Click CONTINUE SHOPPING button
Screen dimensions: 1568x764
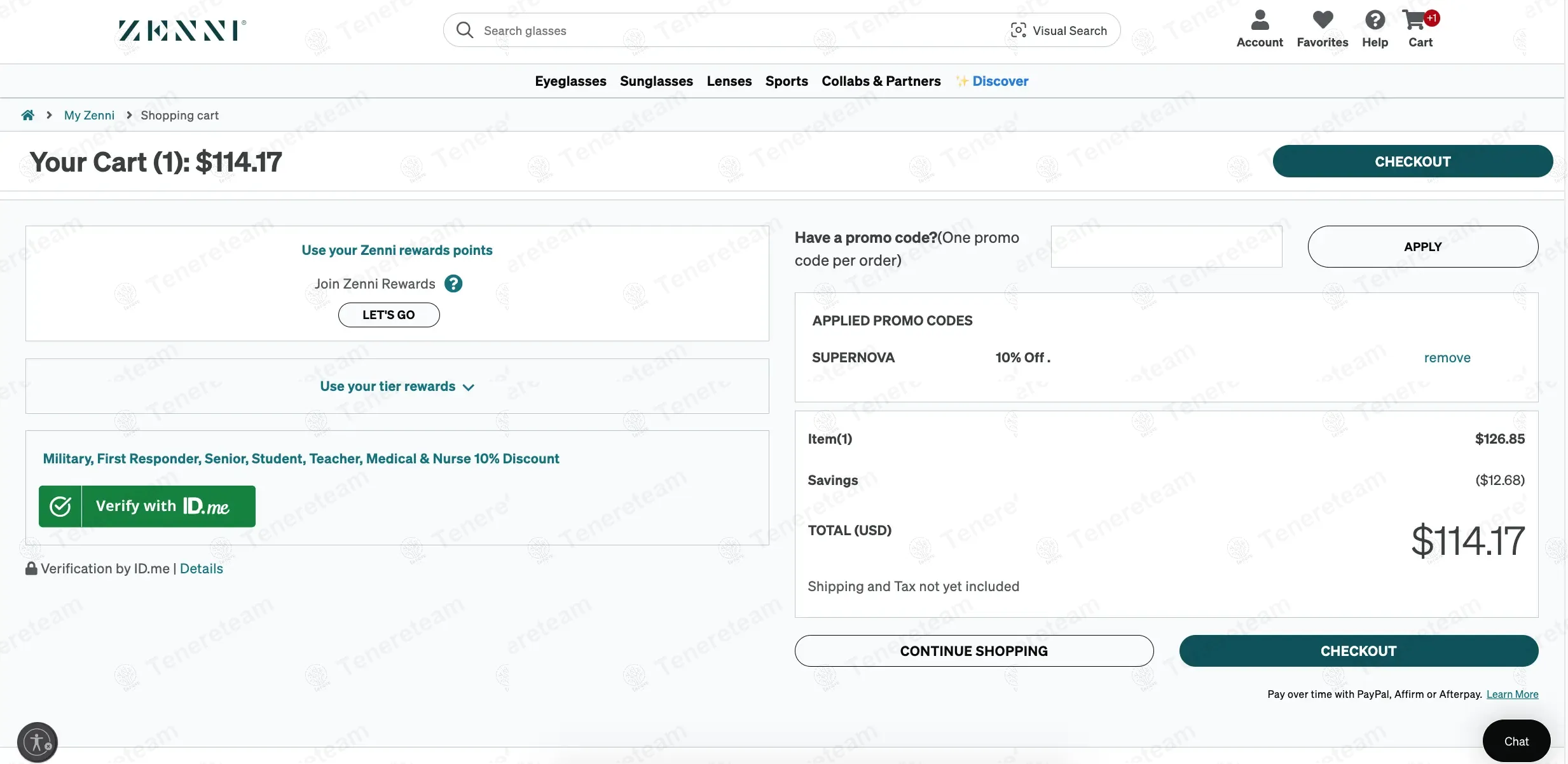click(973, 651)
